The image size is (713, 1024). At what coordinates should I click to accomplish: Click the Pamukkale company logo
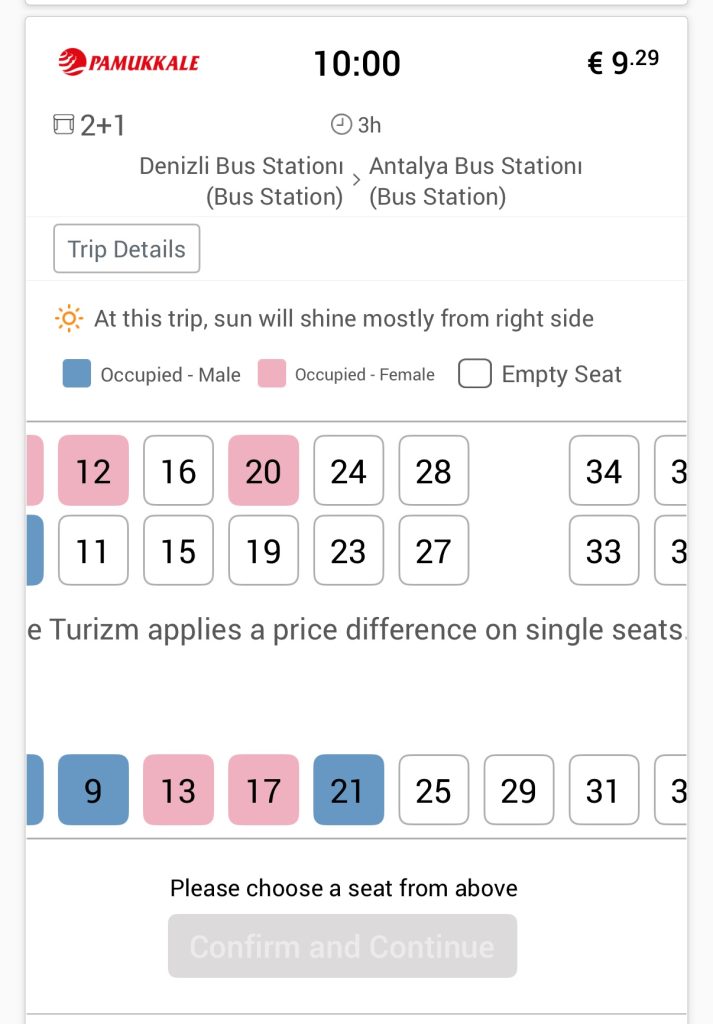pos(129,63)
